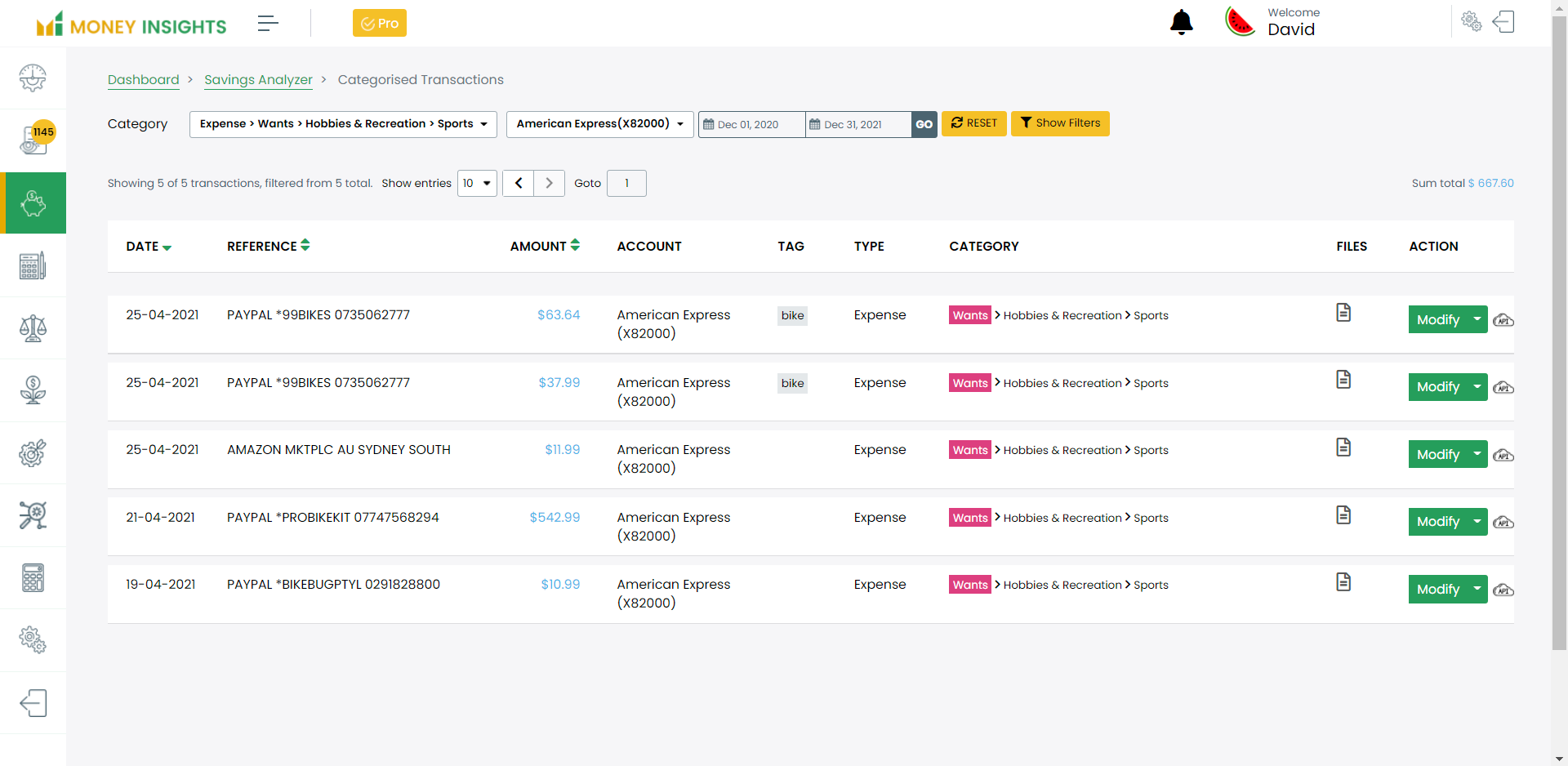This screenshot has height=766, width=1568.
Task: Open the settings gears icon in the header
Action: 1471,22
